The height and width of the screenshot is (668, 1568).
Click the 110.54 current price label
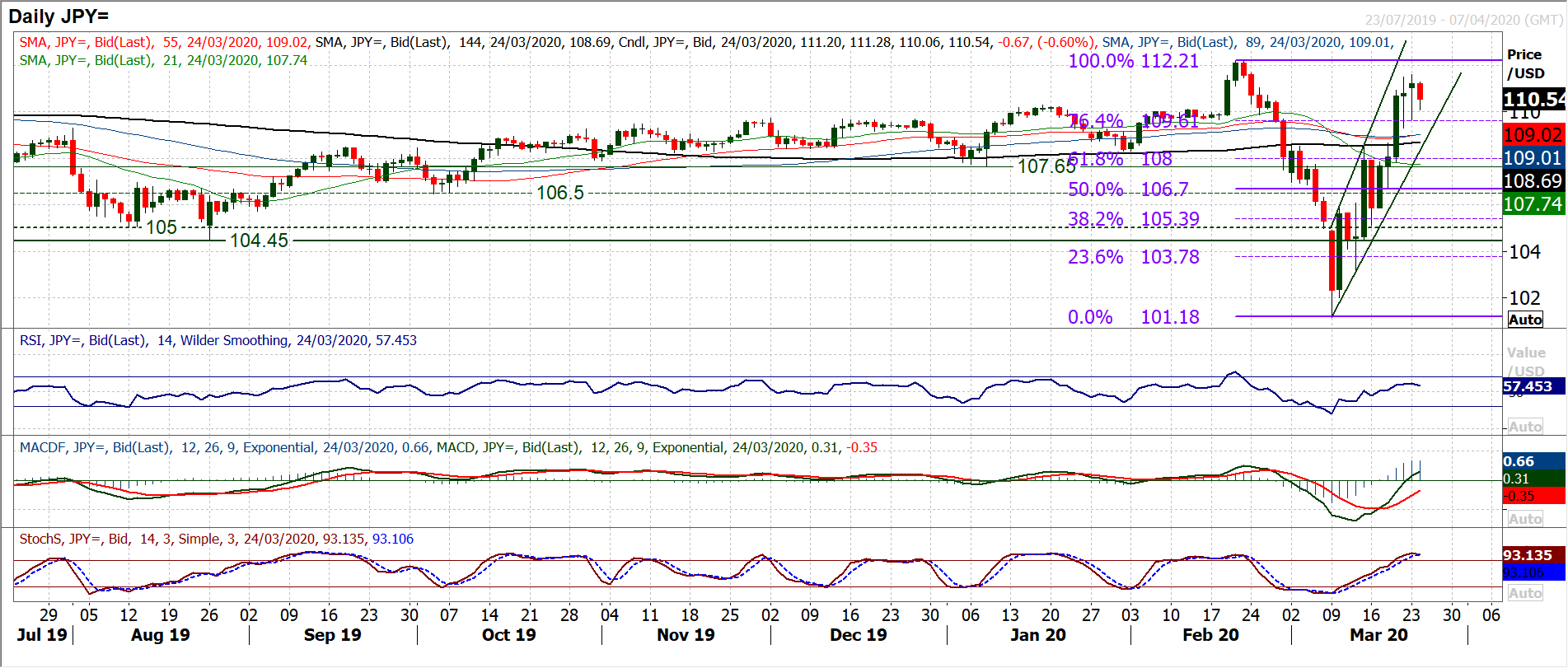tap(1534, 100)
